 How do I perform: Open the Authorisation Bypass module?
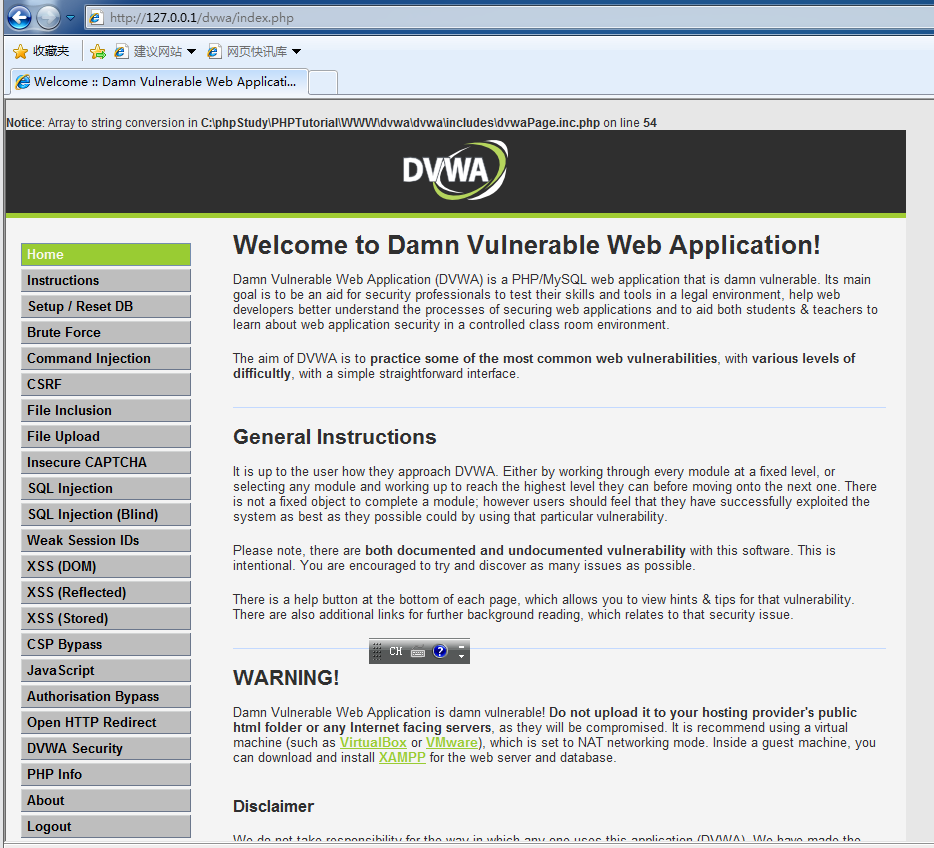pyautogui.click(x=106, y=696)
